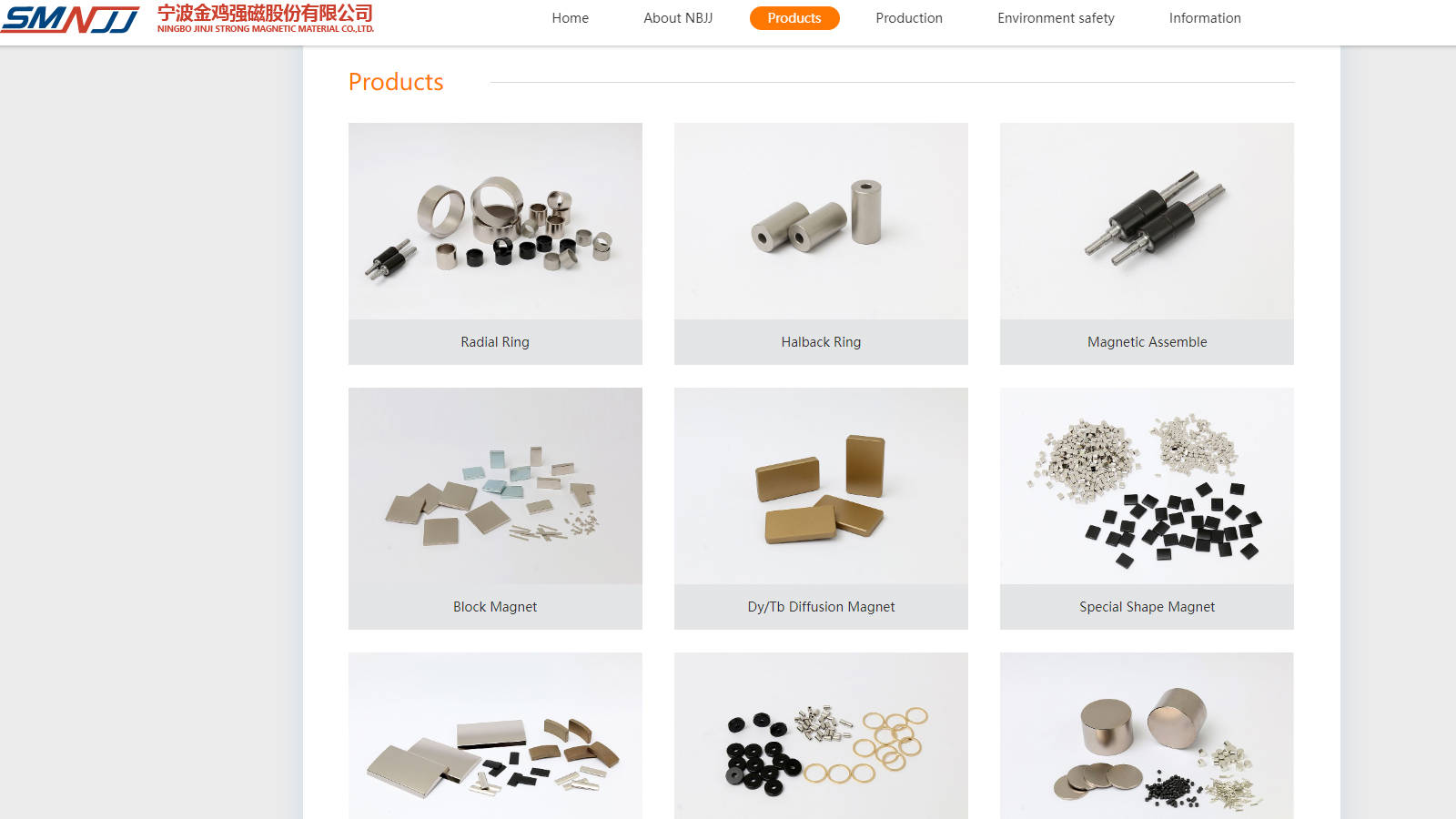
Task: Open the Radial Ring product image
Action: tap(495, 221)
